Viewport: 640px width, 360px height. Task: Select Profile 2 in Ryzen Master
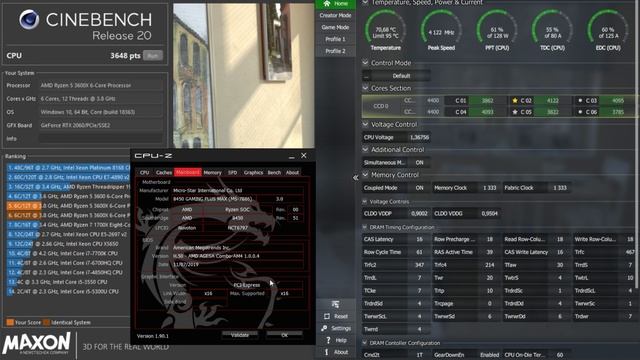[335, 51]
